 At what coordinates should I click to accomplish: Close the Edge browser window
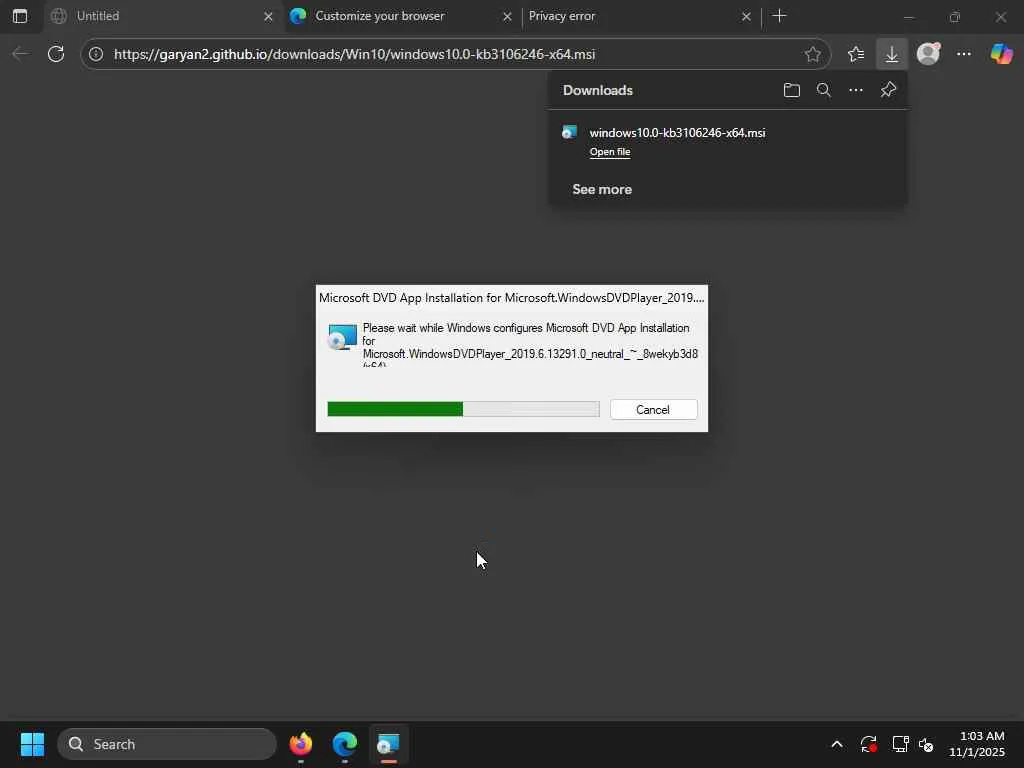[x=1000, y=17]
